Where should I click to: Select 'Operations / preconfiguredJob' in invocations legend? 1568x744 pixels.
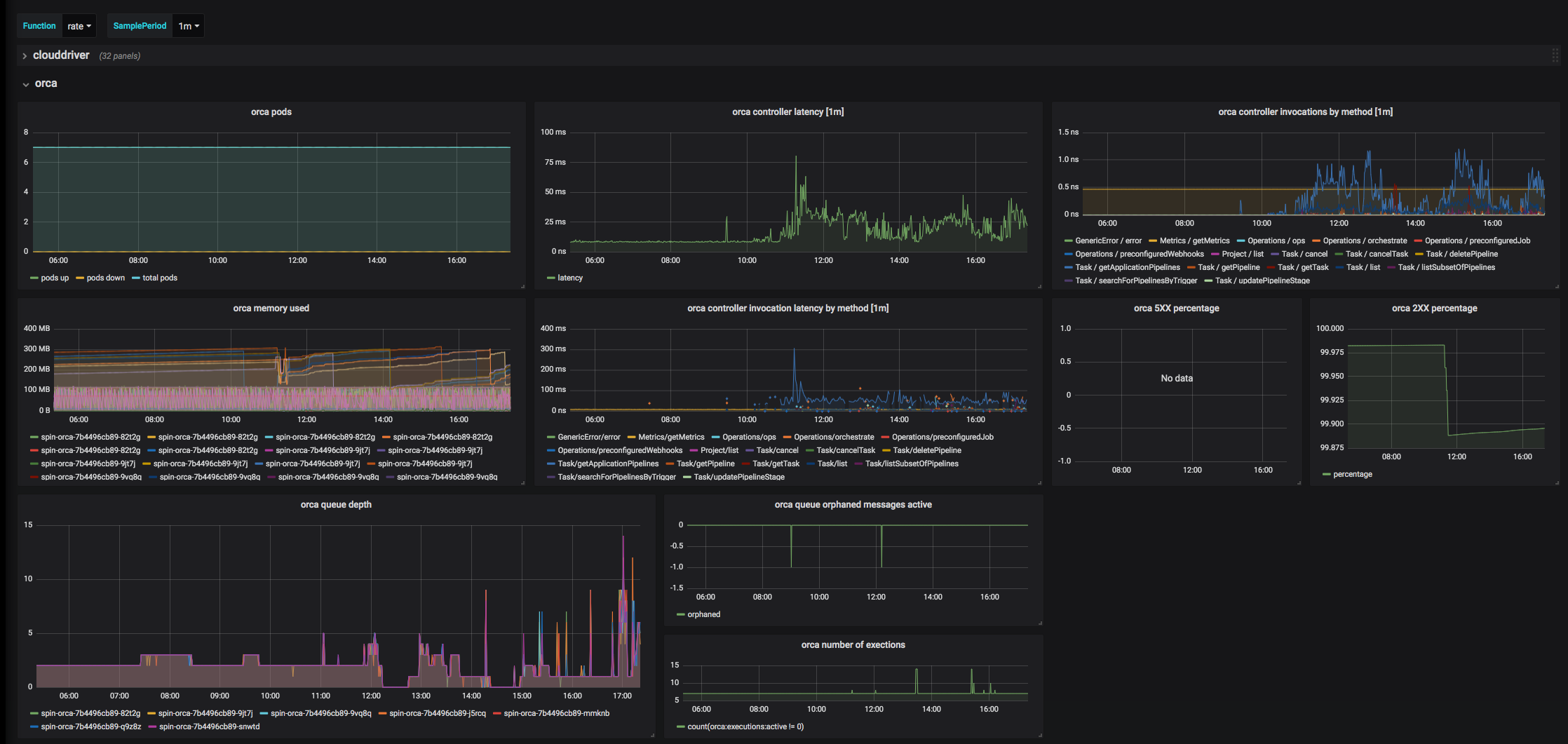(x=1478, y=241)
